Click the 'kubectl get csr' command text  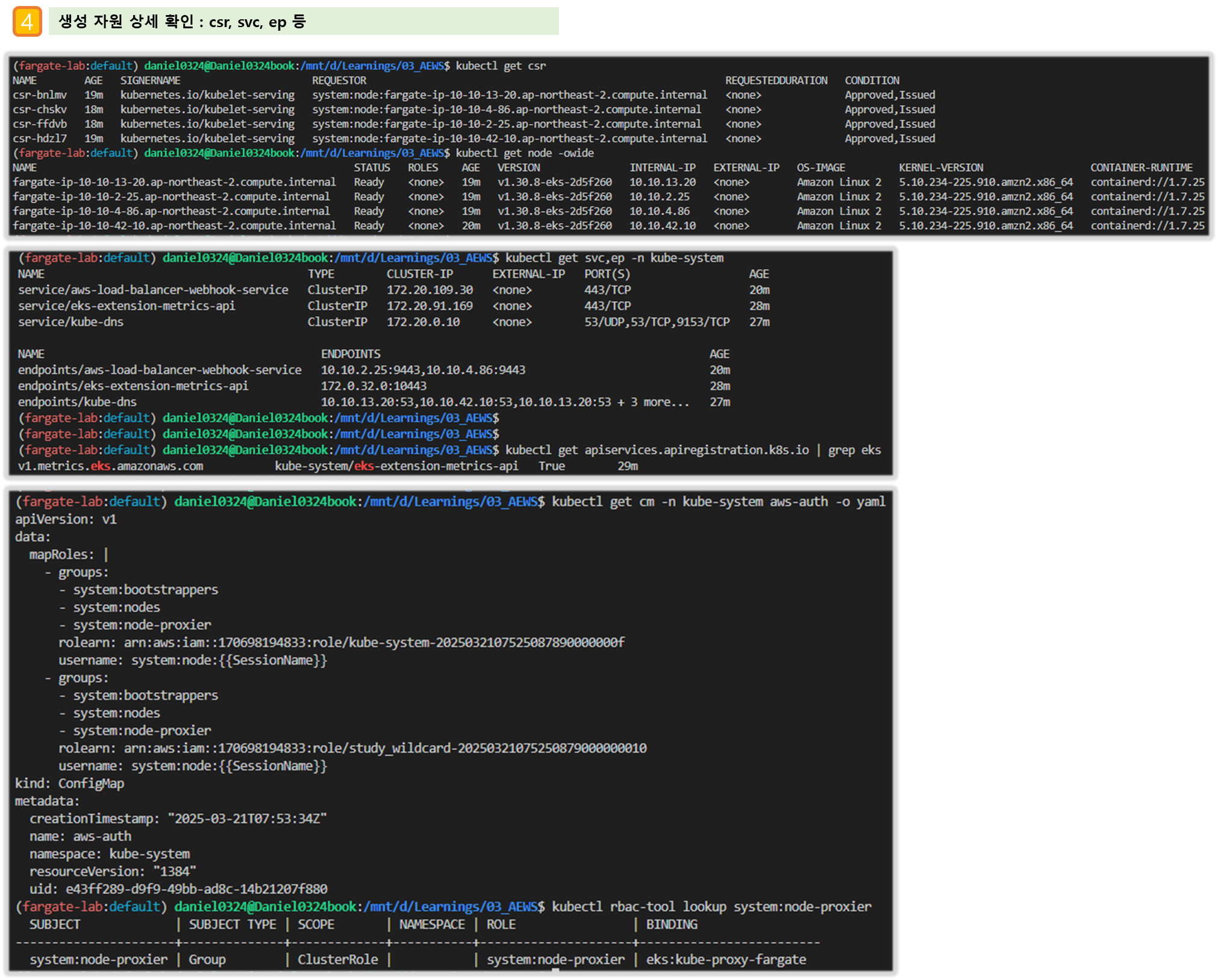[501, 66]
